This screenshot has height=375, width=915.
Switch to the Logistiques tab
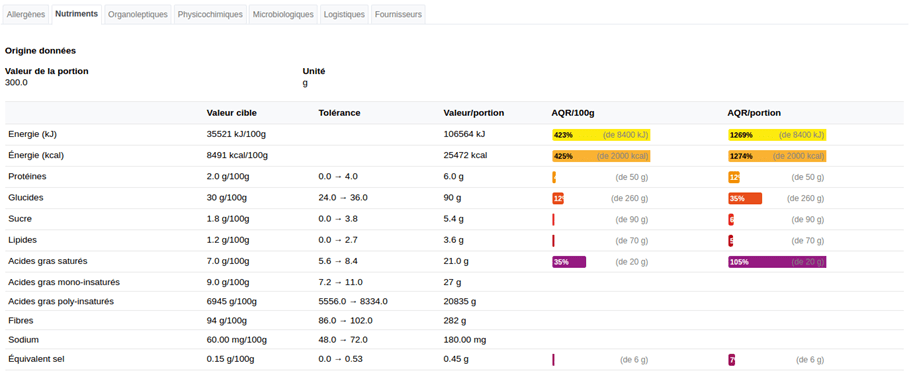pos(344,15)
